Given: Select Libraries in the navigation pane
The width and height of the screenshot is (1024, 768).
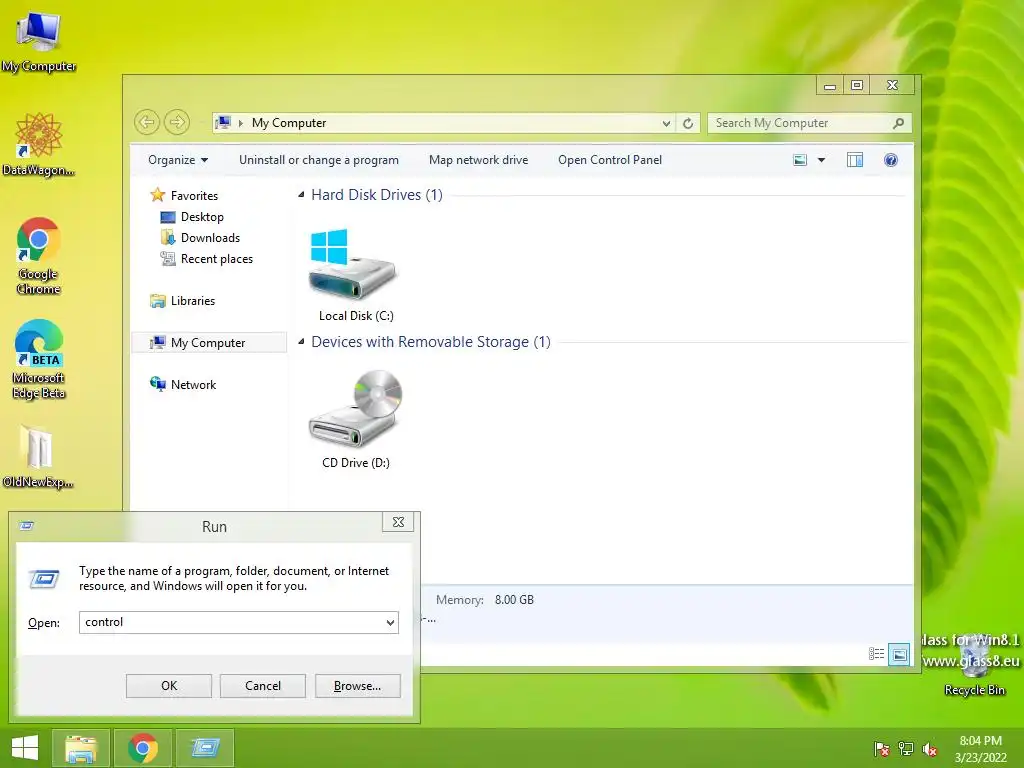Looking at the screenshot, I should click(x=183, y=300).
